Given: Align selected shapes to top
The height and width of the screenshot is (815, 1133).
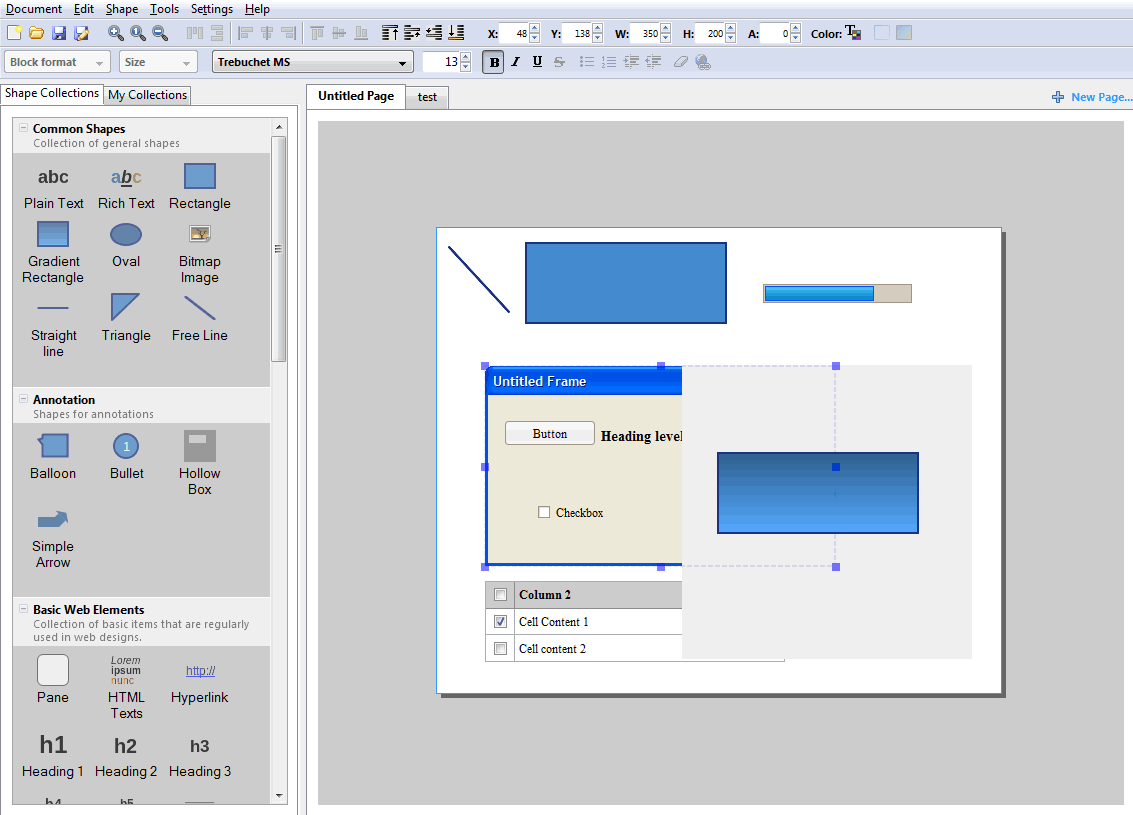Looking at the screenshot, I should coord(317,33).
